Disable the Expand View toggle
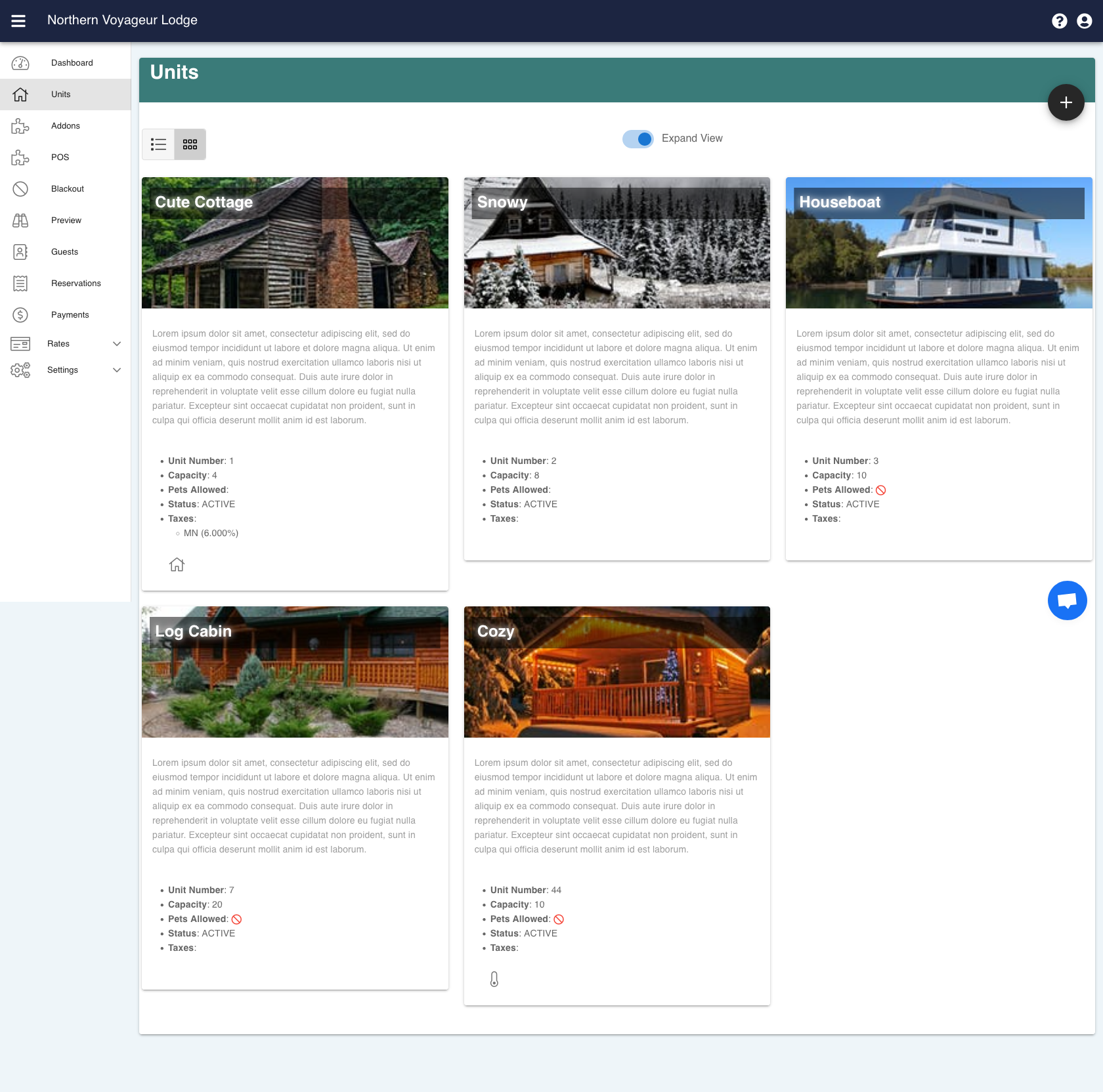 (x=638, y=138)
